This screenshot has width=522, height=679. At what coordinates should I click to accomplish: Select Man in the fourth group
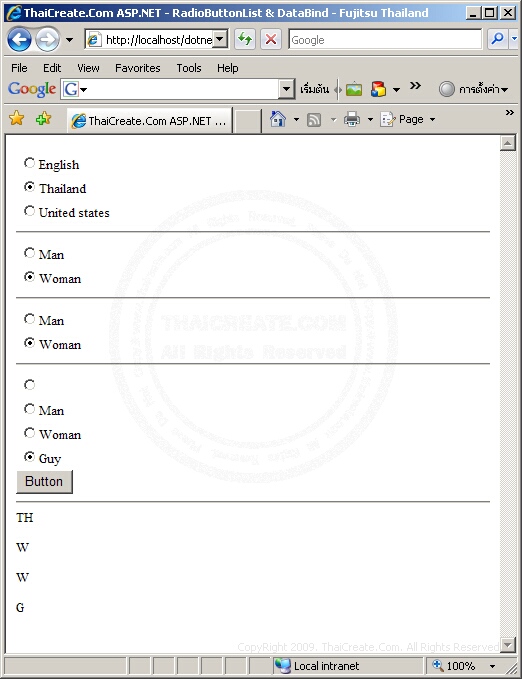(29, 409)
